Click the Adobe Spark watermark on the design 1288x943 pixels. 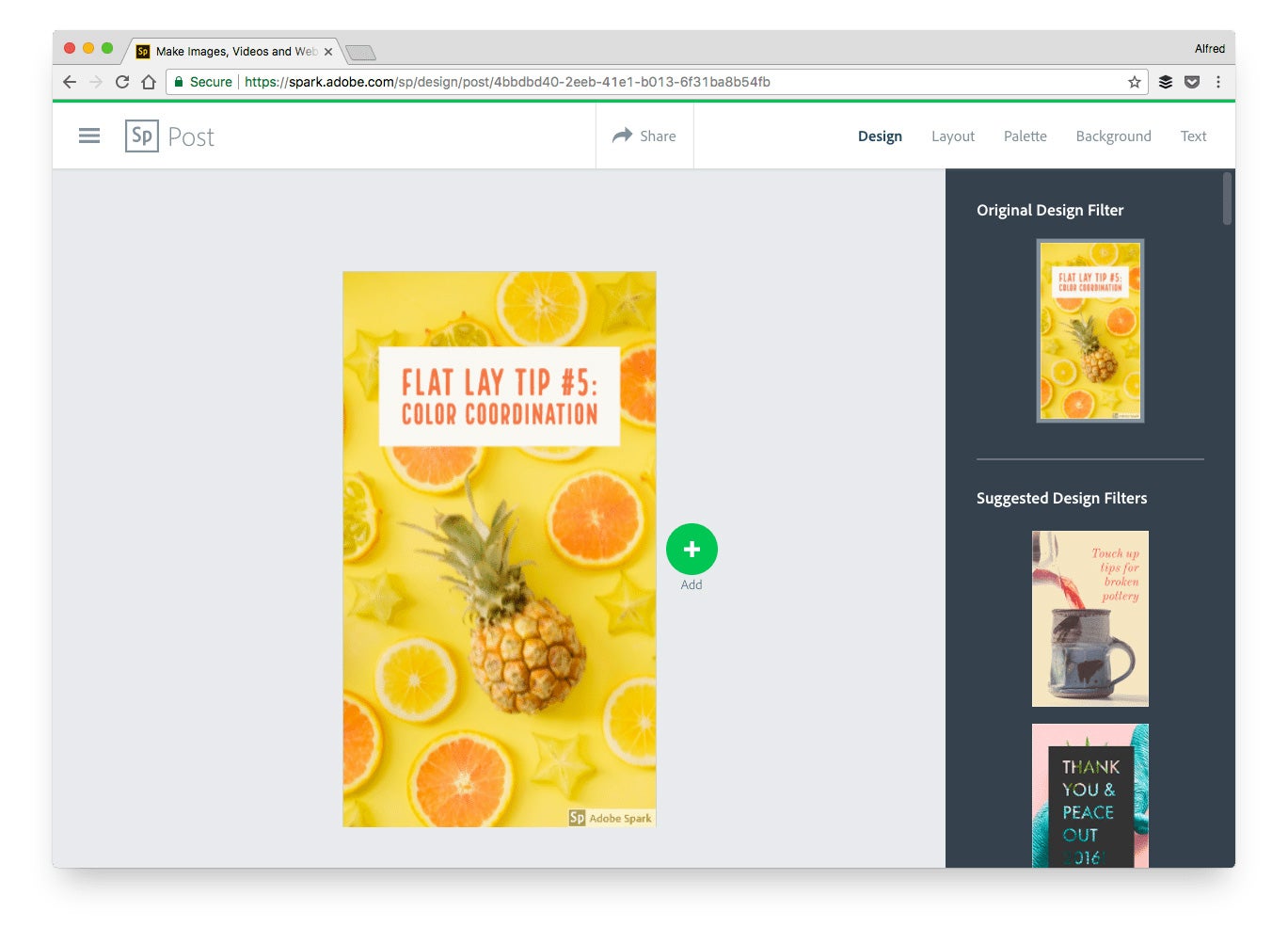[x=611, y=818]
